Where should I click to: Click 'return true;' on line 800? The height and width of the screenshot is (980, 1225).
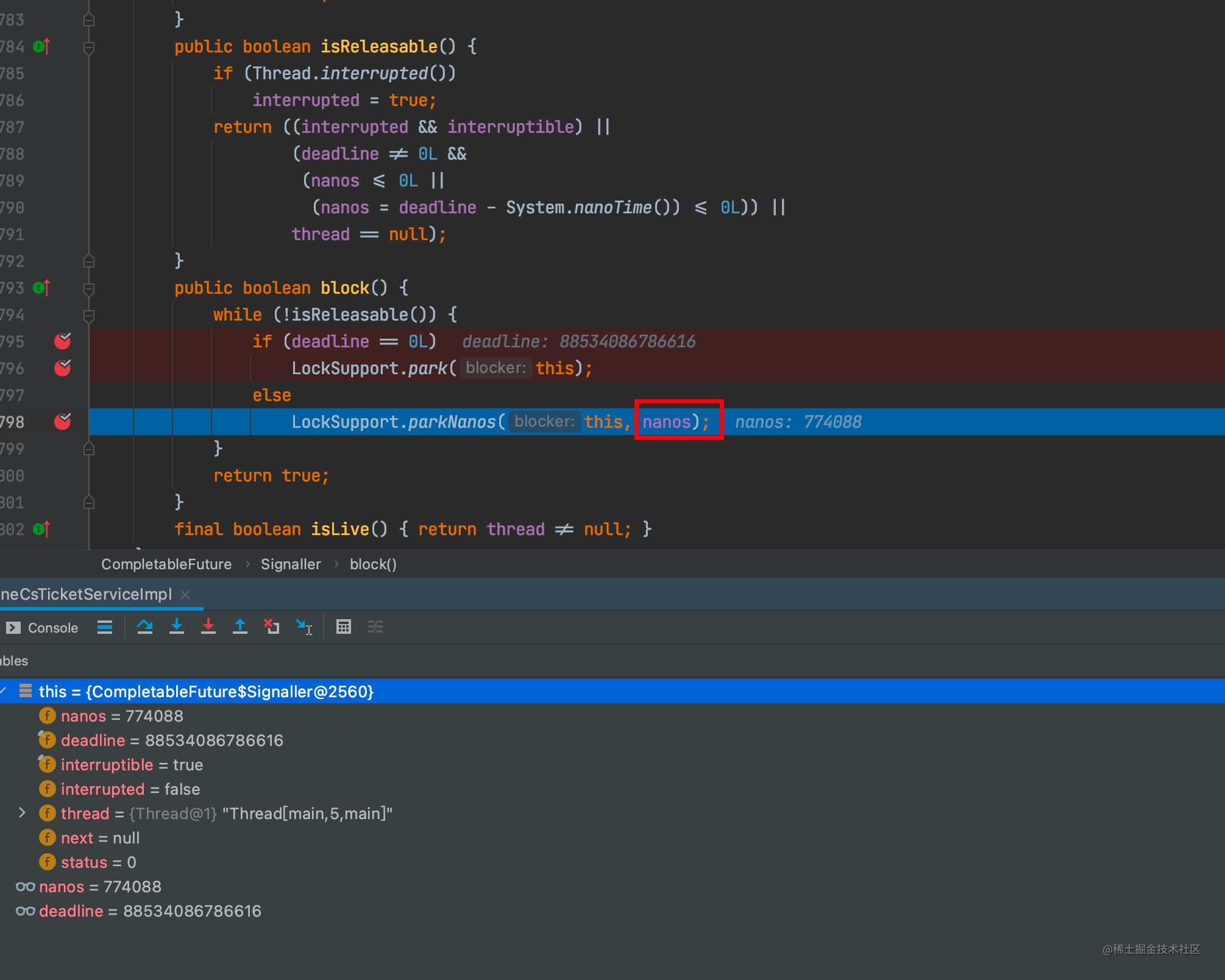(x=271, y=475)
